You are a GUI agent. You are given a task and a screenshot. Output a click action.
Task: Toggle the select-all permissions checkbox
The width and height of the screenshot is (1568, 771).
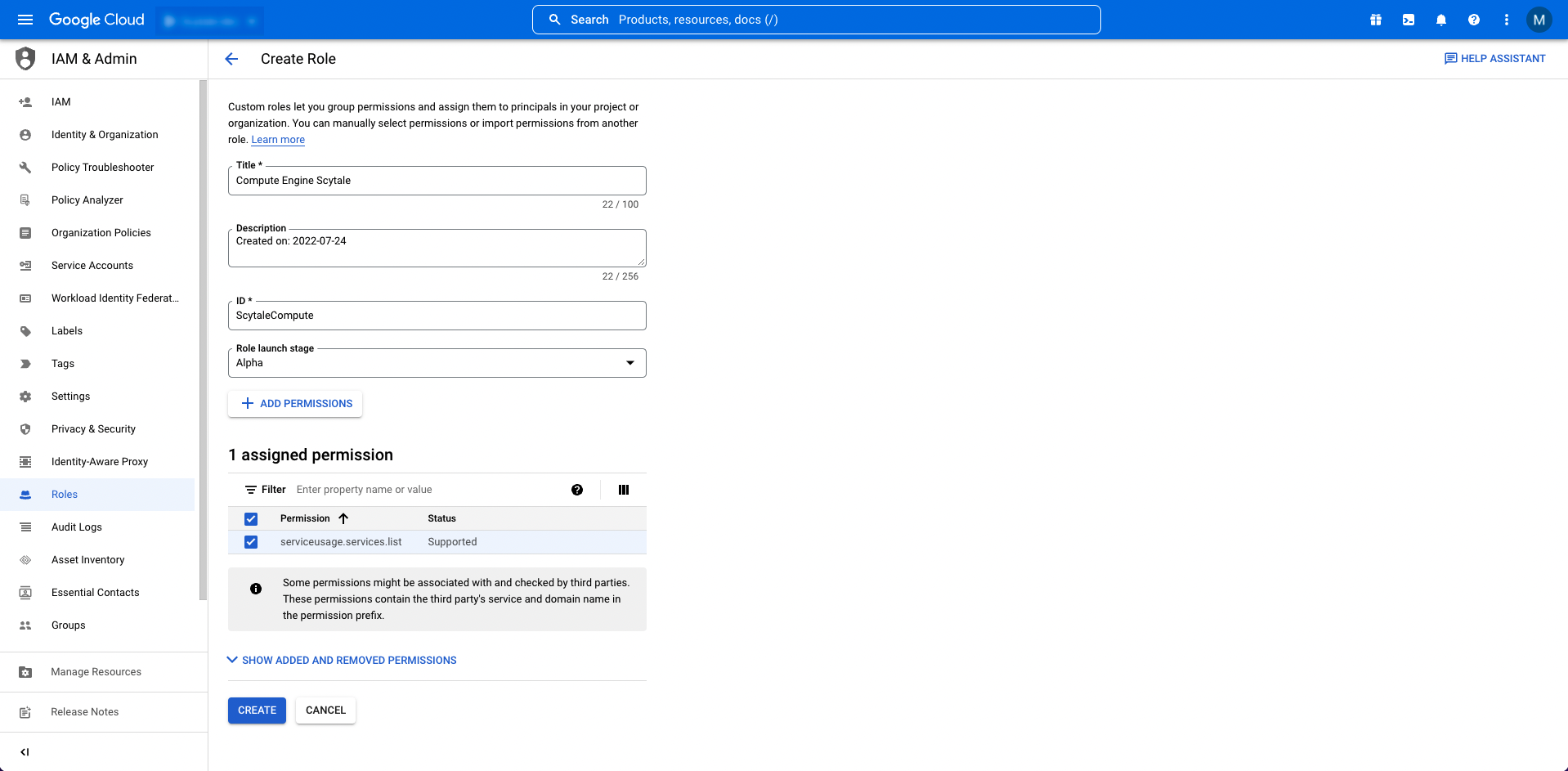(x=251, y=519)
